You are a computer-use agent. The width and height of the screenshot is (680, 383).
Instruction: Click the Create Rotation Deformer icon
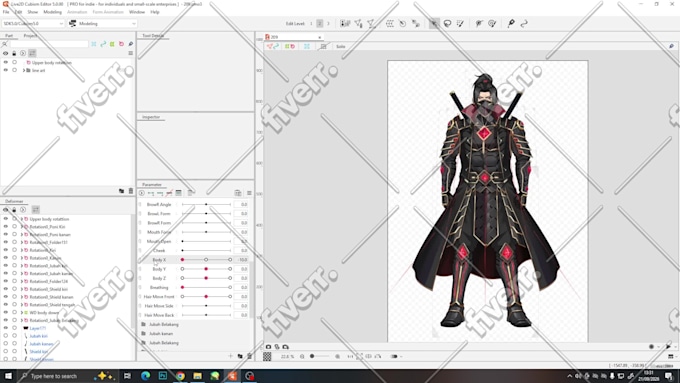402,23
